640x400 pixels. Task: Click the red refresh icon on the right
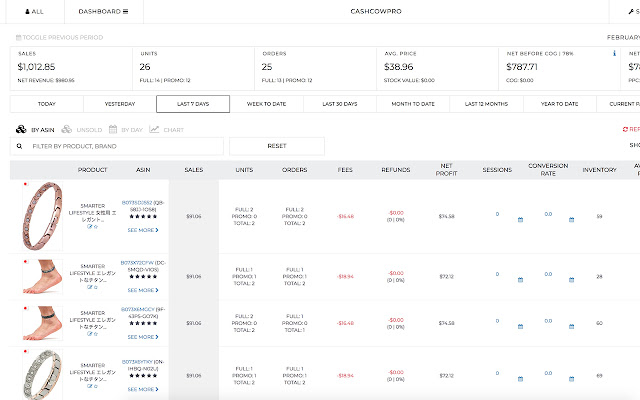coord(625,129)
